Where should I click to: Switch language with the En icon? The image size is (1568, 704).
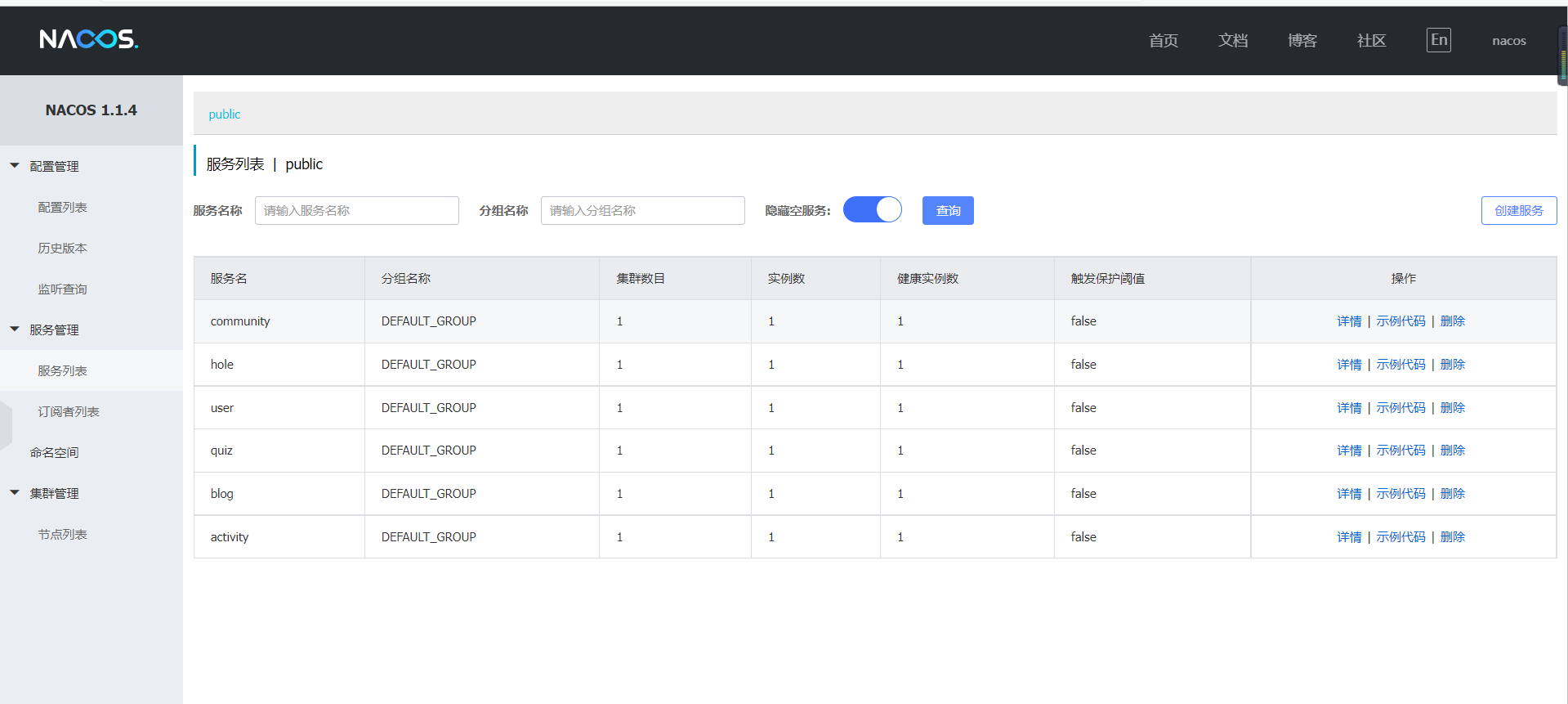click(1439, 40)
